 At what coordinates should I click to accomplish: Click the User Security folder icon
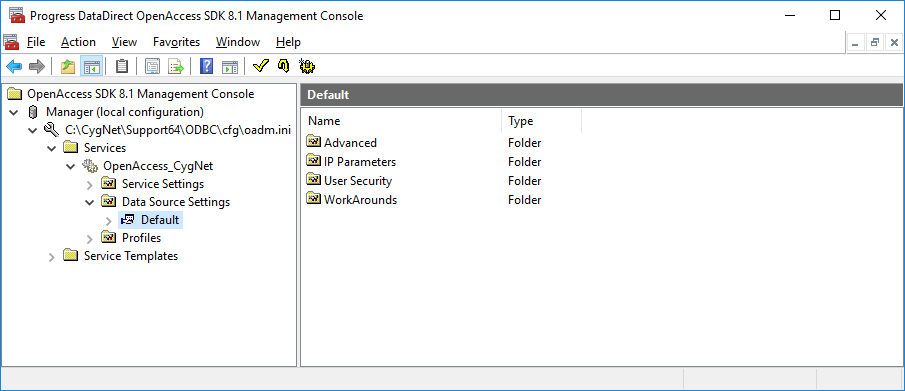313,180
